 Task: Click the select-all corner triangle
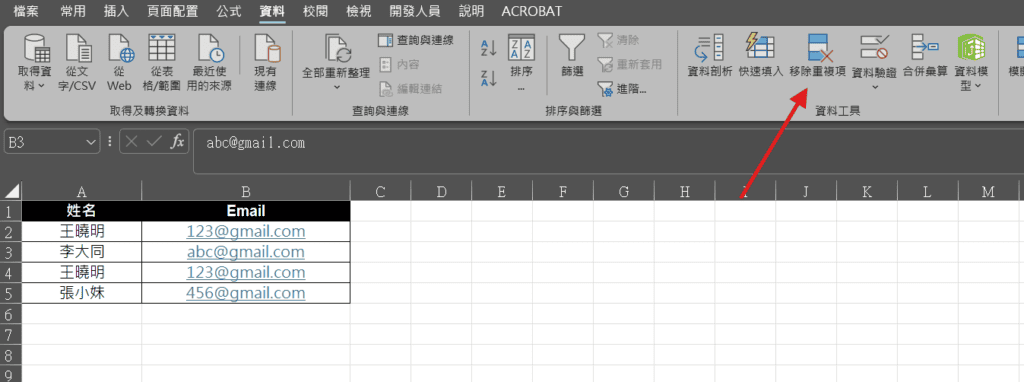[x=11, y=191]
